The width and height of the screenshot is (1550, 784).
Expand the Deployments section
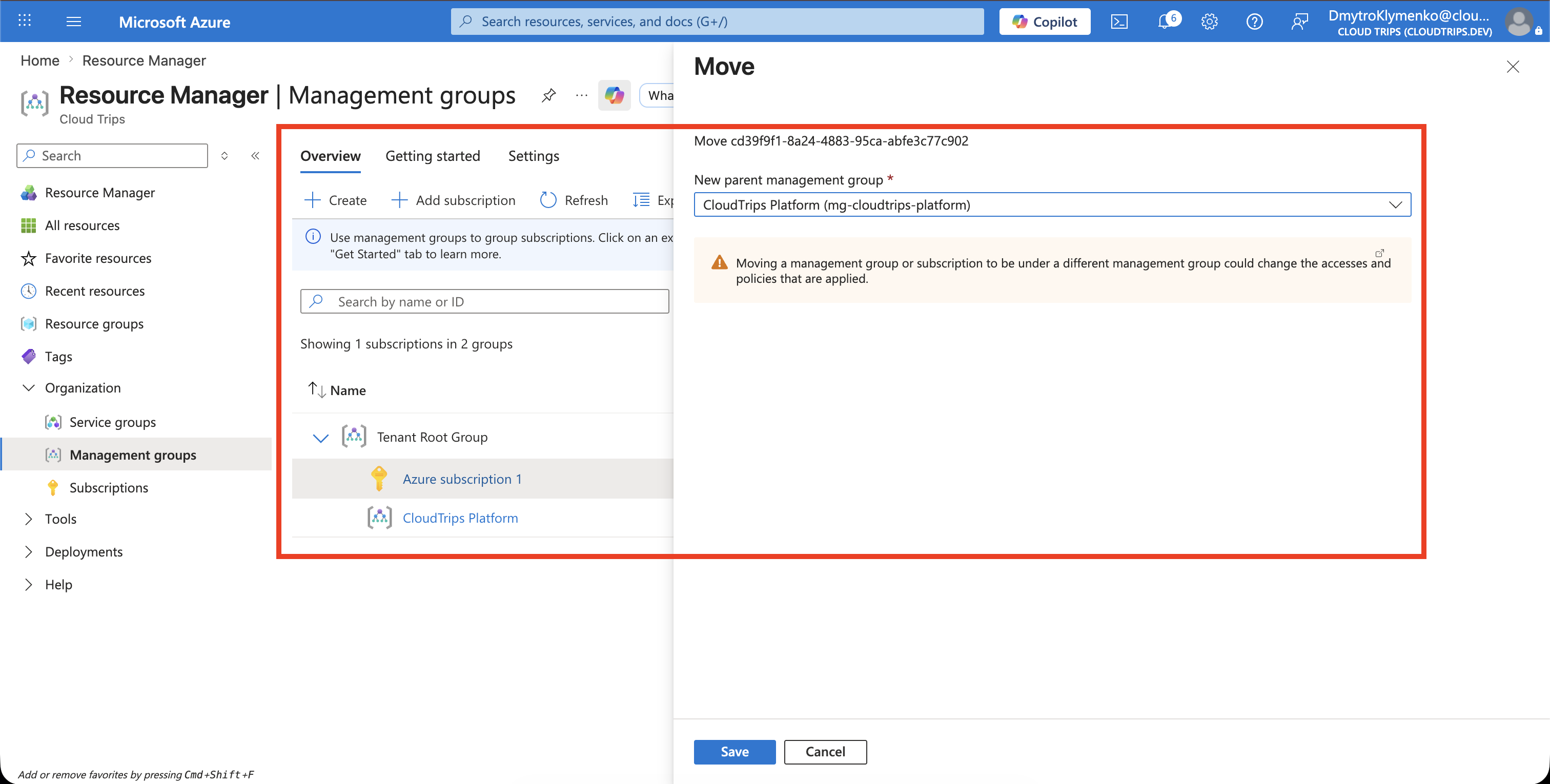(28, 552)
